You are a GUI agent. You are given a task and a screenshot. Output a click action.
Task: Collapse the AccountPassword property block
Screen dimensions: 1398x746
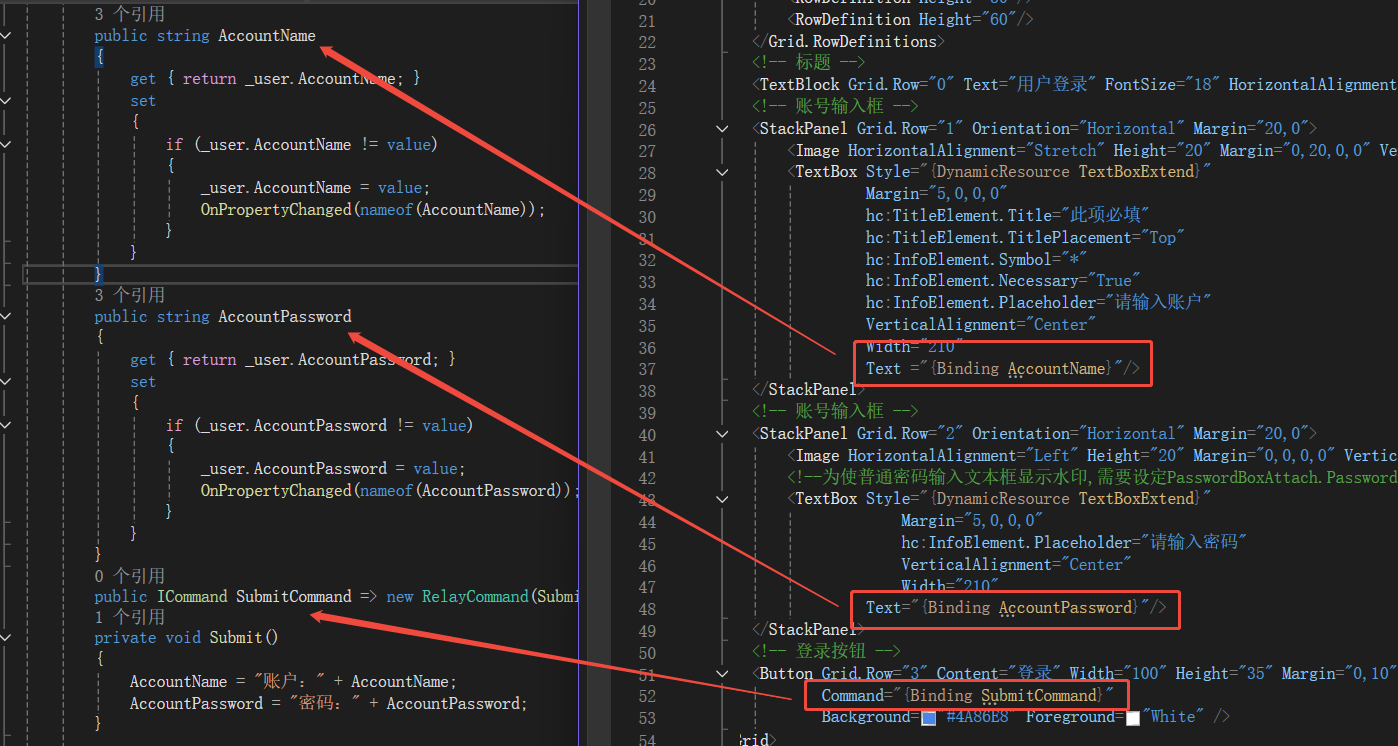[7, 317]
